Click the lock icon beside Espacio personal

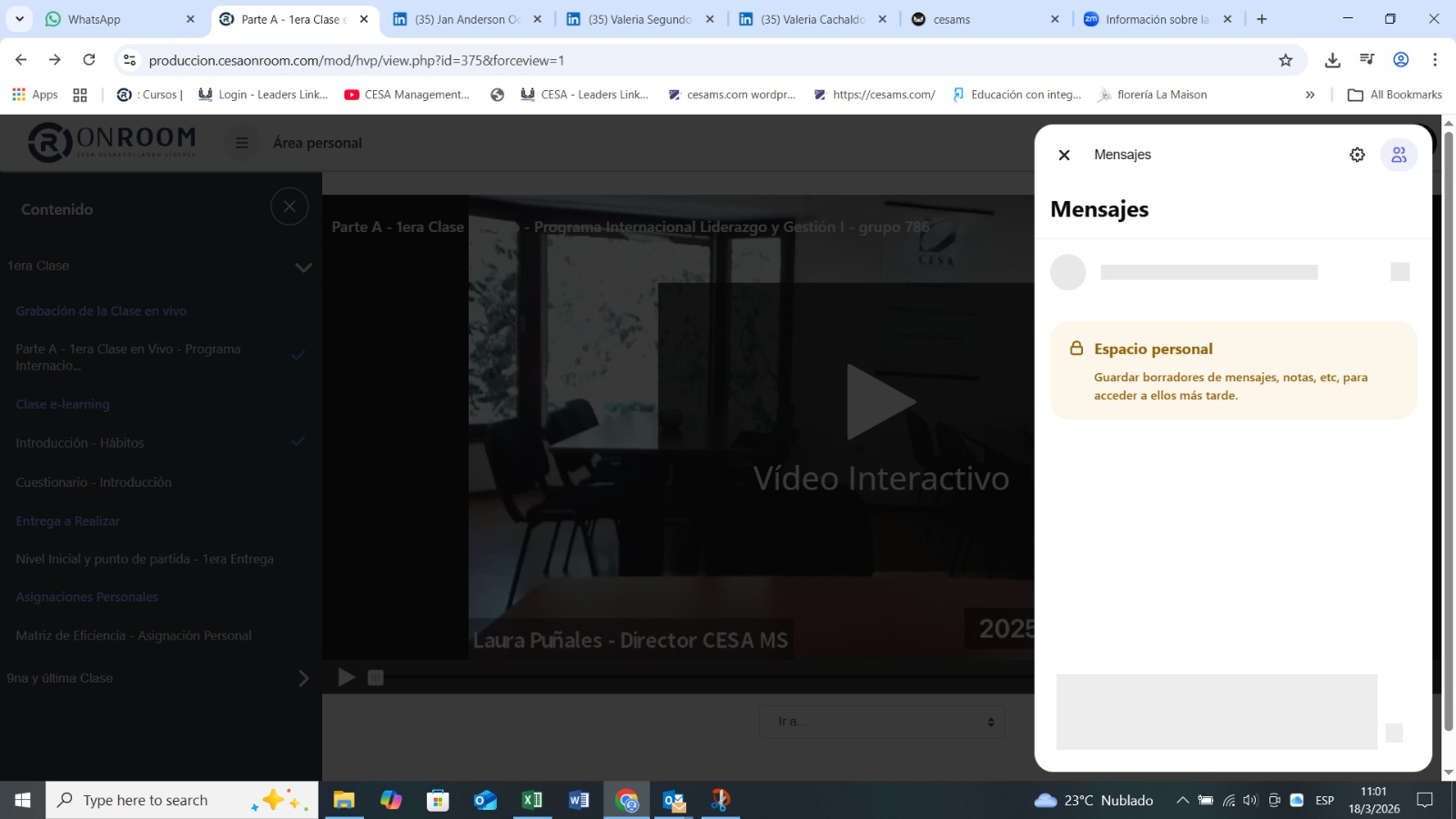point(1077,349)
